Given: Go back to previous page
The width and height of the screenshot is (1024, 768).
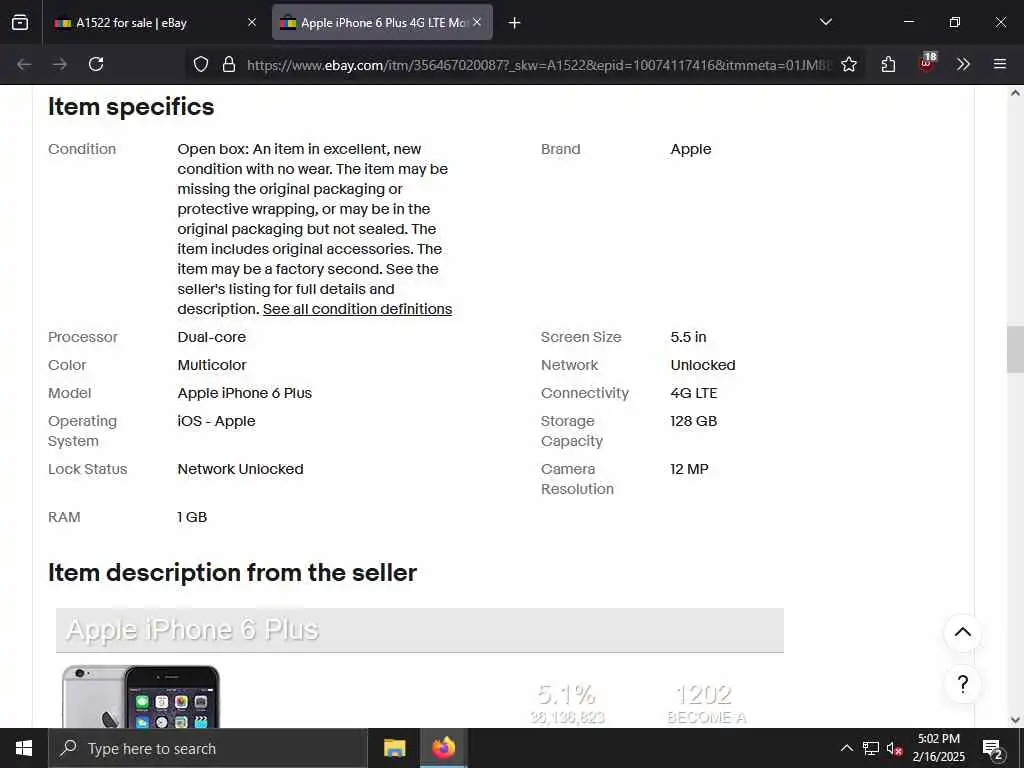Looking at the screenshot, I should coord(24,64).
